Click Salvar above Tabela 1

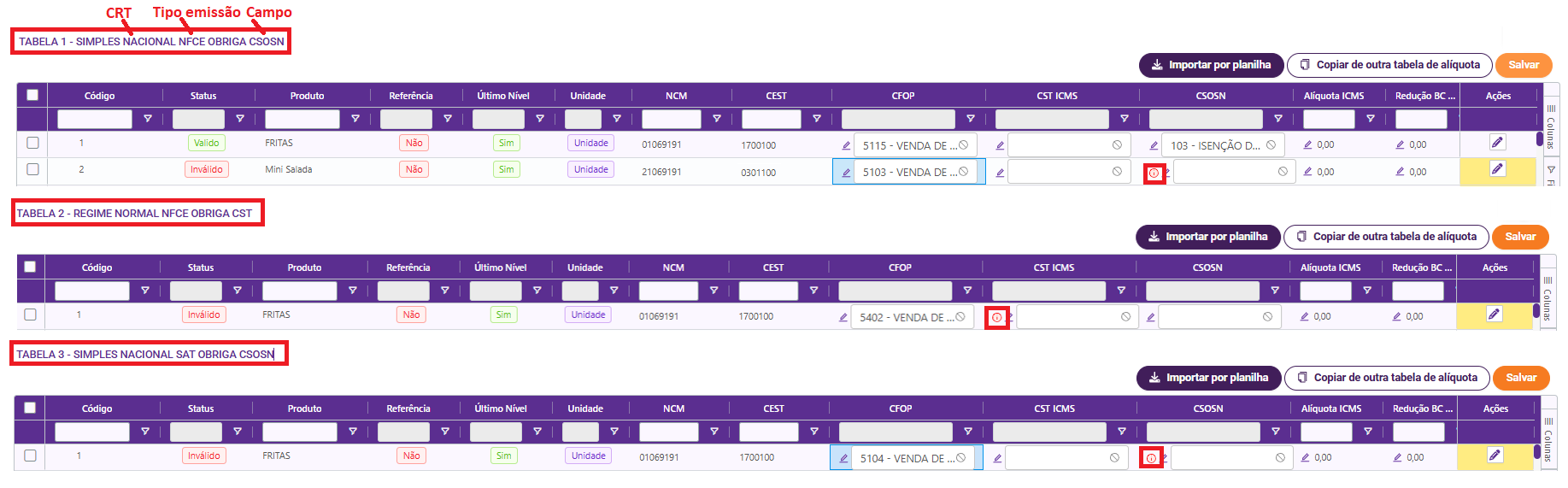pos(1524,65)
